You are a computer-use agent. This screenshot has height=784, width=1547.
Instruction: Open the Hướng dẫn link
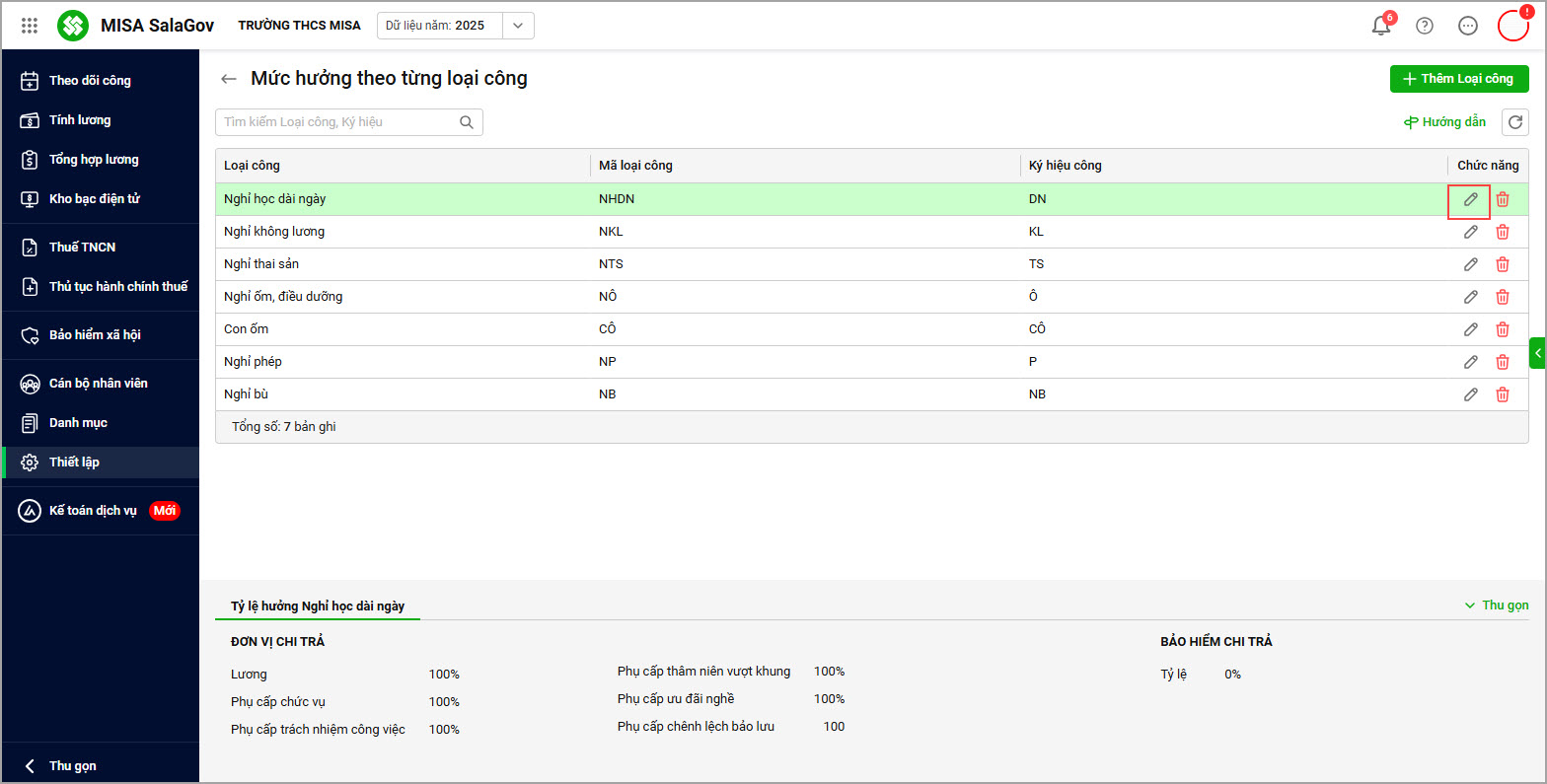click(x=1444, y=122)
